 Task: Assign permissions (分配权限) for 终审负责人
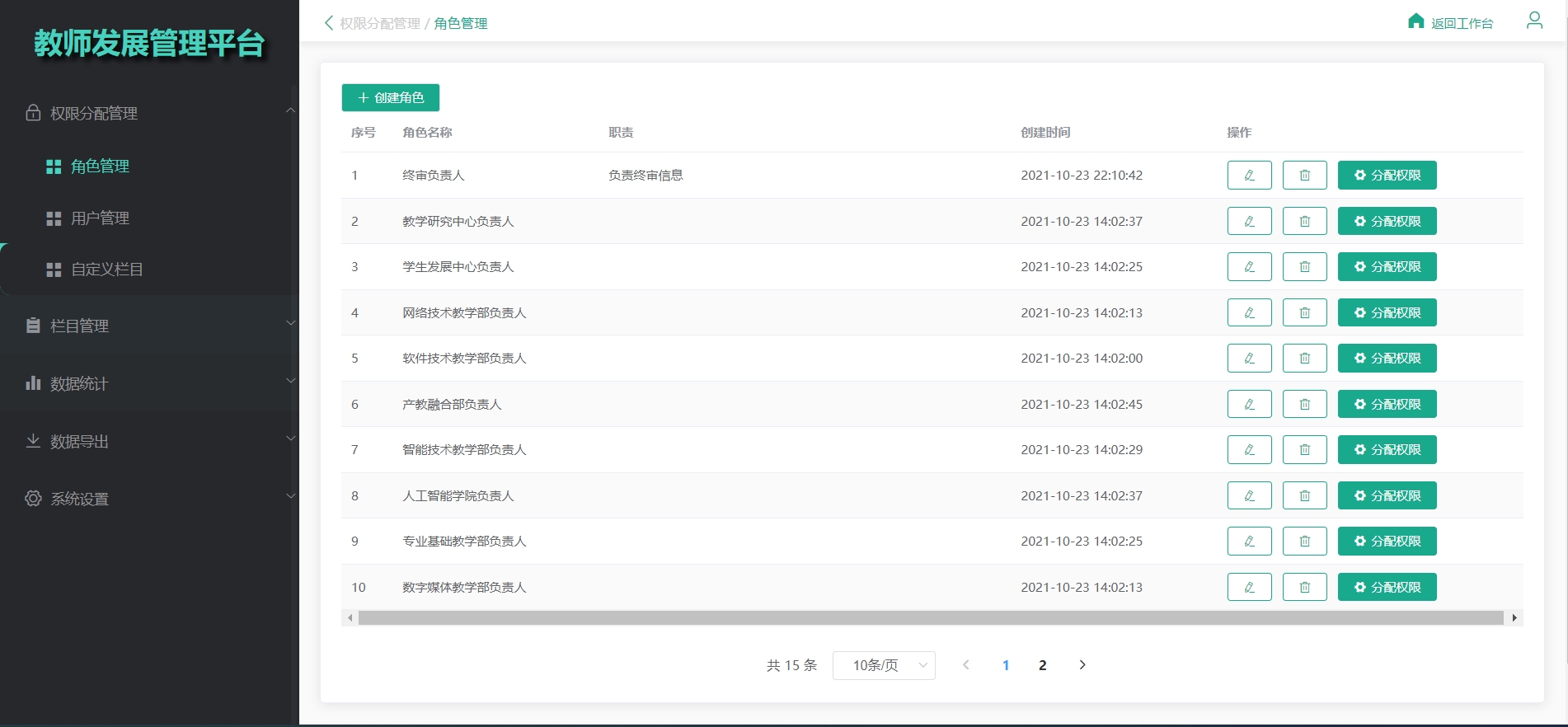pyautogui.click(x=1387, y=176)
